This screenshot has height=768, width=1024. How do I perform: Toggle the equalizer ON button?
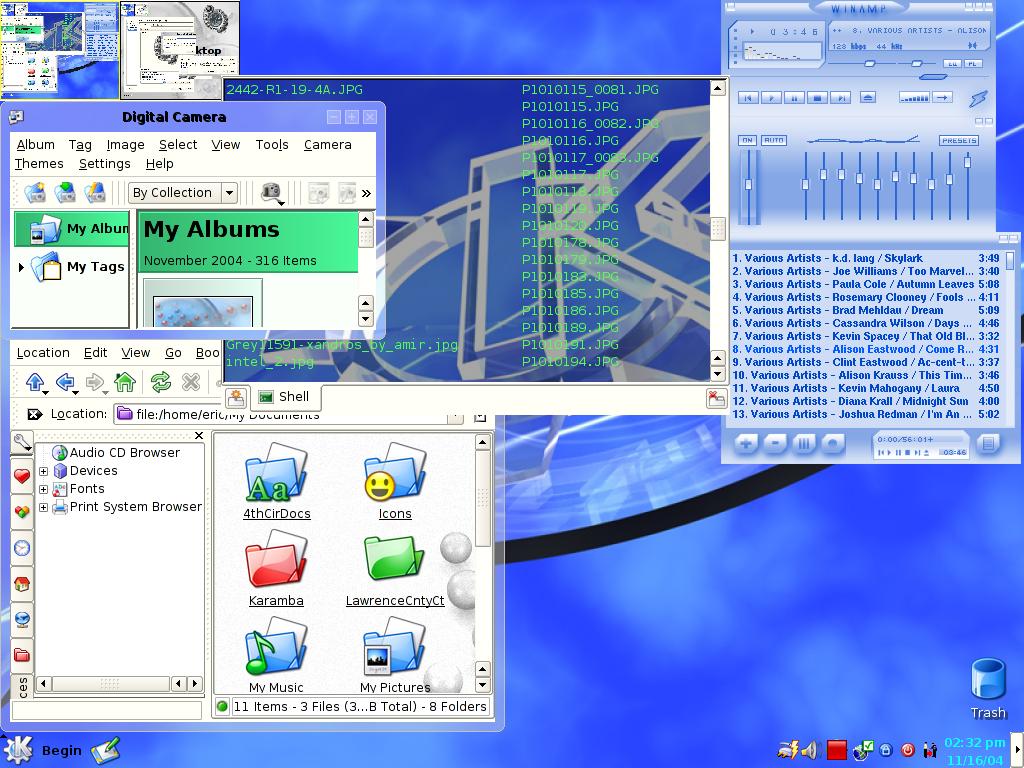(747, 140)
